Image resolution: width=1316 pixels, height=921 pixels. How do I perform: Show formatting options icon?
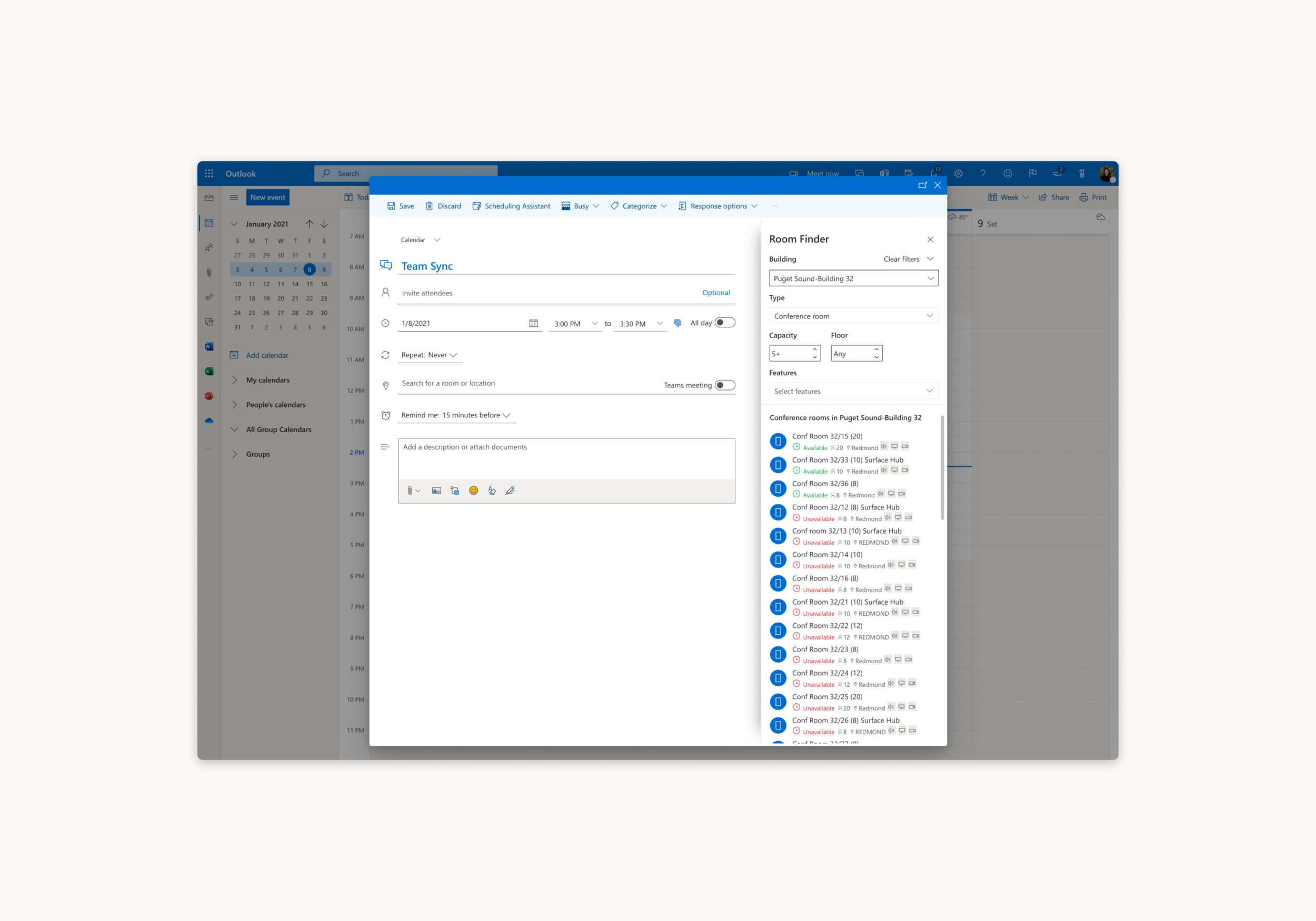coord(492,490)
